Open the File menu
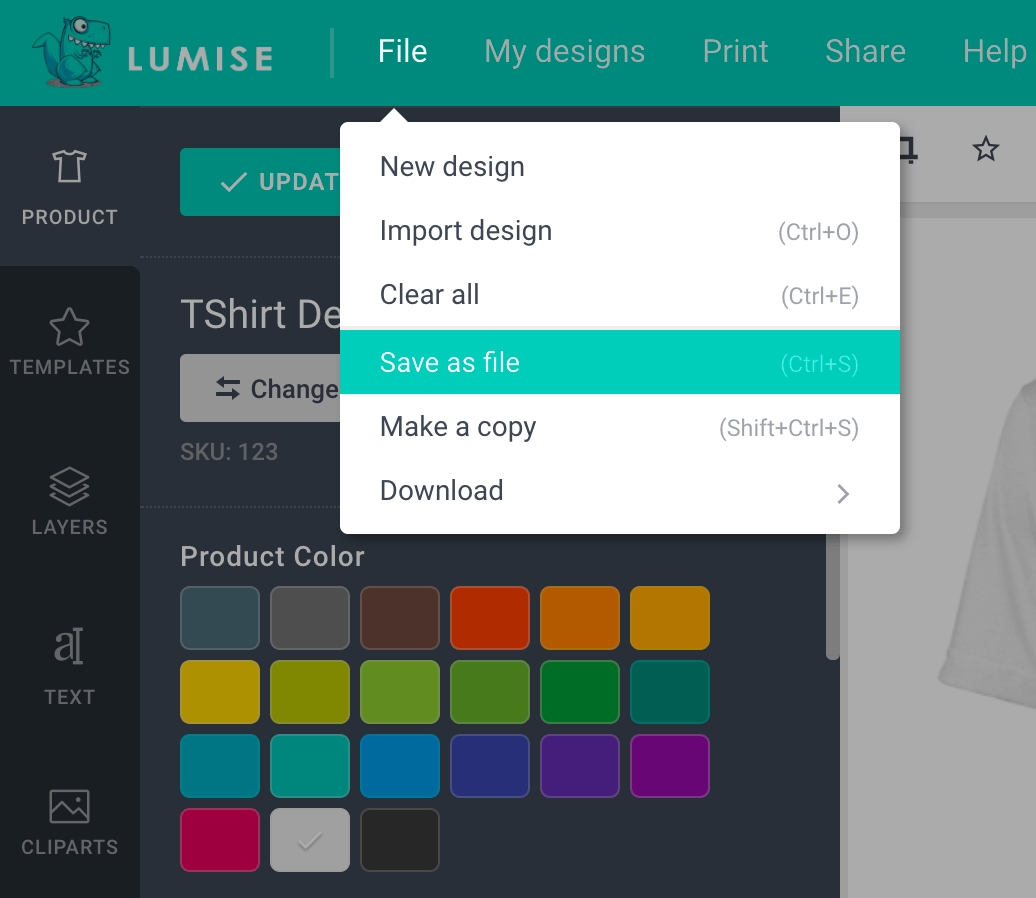The height and width of the screenshot is (898, 1036). [x=403, y=51]
